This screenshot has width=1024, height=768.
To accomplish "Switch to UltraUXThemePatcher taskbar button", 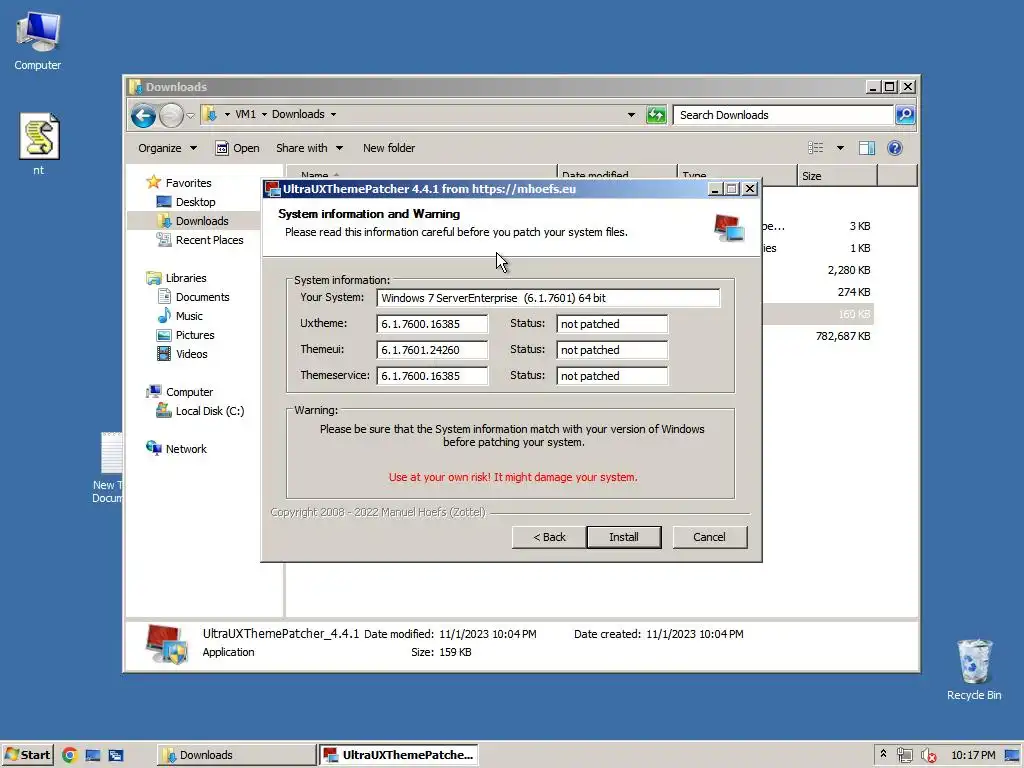I will [398, 755].
